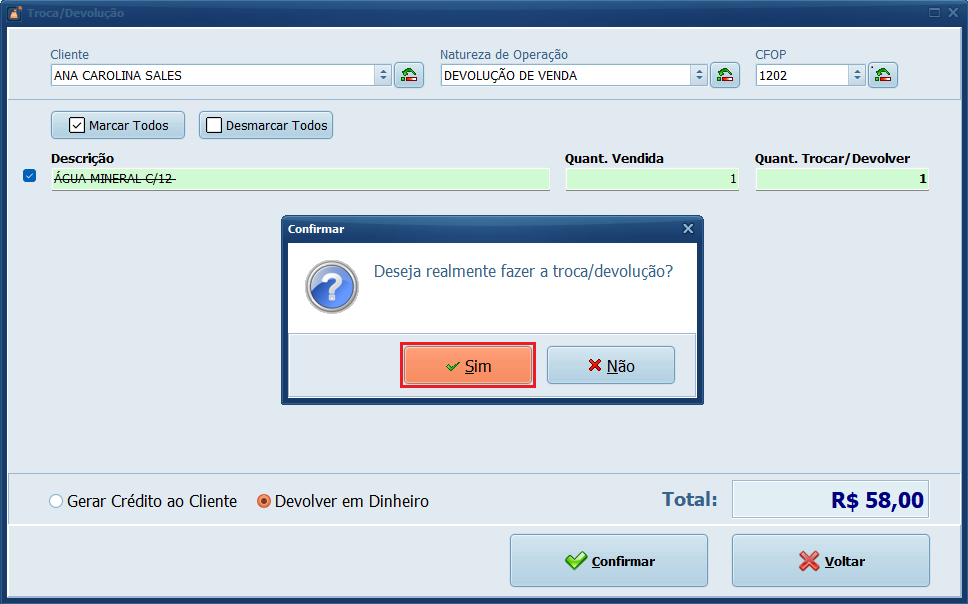The image size is (968, 604).
Task: Click the Voltar button
Action: (830, 561)
